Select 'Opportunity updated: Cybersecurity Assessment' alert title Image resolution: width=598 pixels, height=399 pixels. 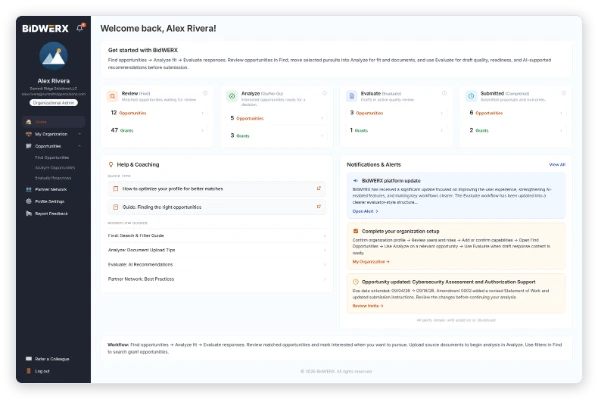(x=448, y=282)
